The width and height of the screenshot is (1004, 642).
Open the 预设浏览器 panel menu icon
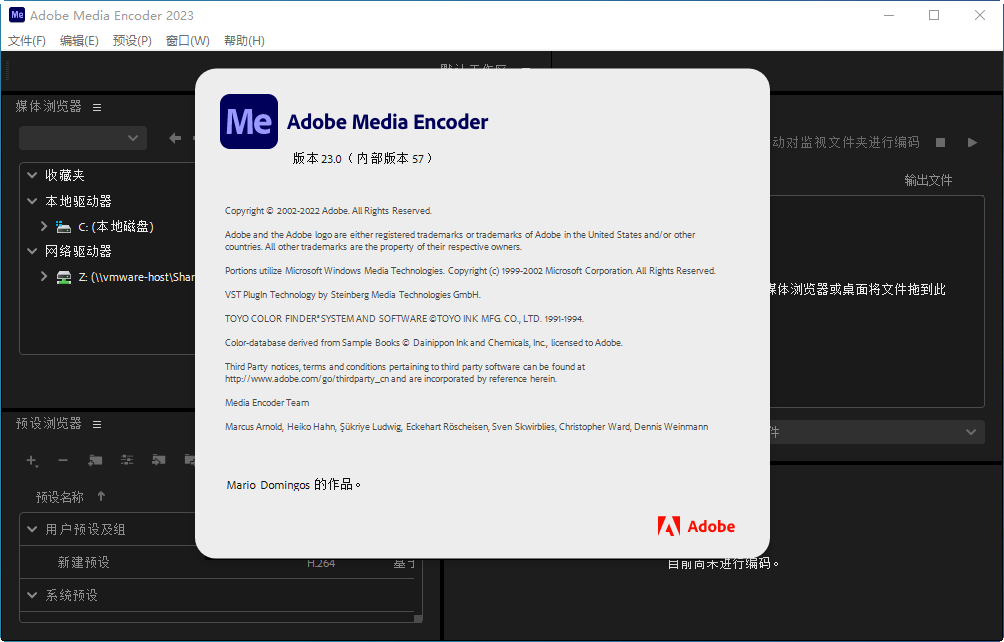[x=96, y=423]
